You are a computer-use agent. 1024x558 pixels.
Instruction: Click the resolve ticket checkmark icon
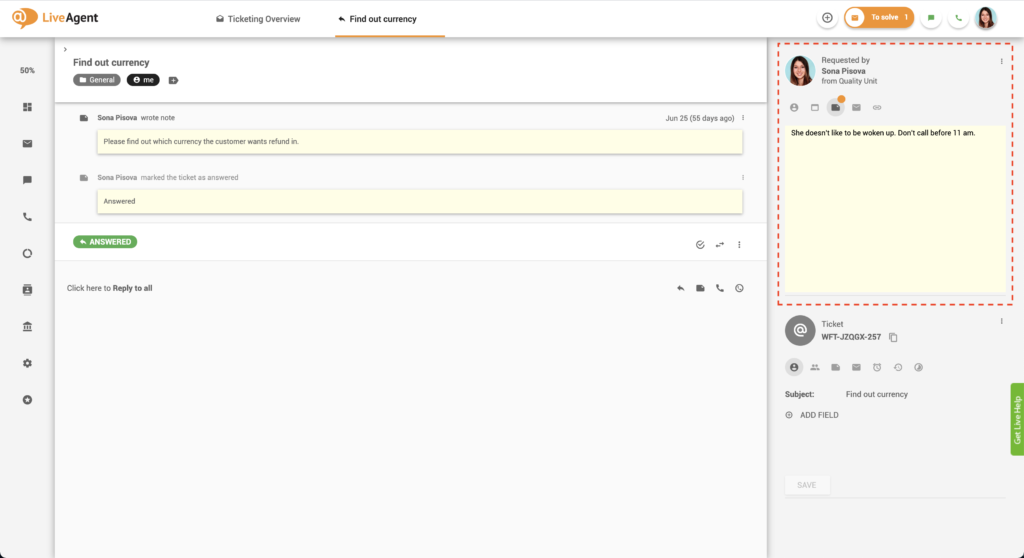(x=700, y=244)
